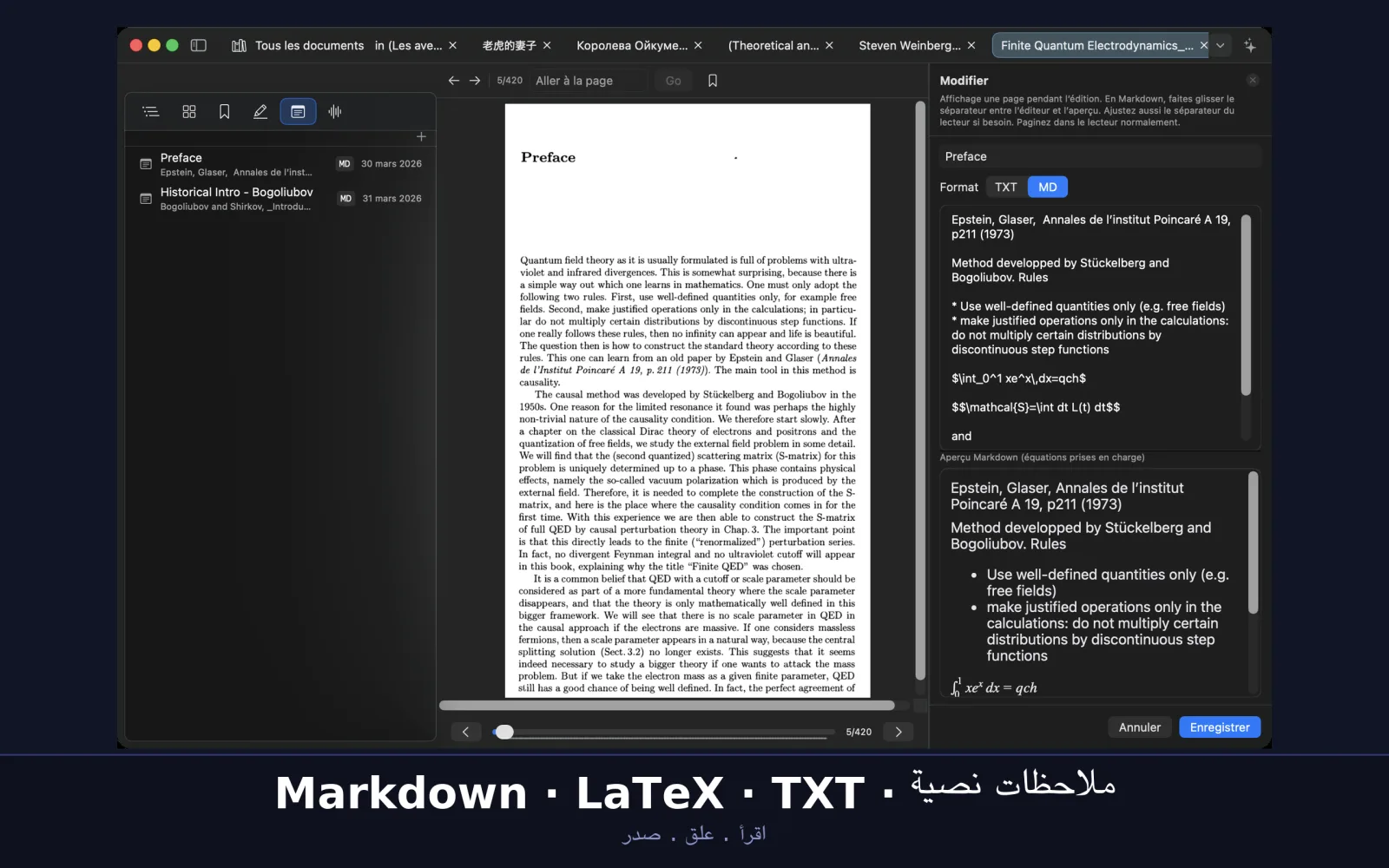Choose TXT format
The height and width of the screenshot is (868, 1389).
click(x=1006, y=187)
